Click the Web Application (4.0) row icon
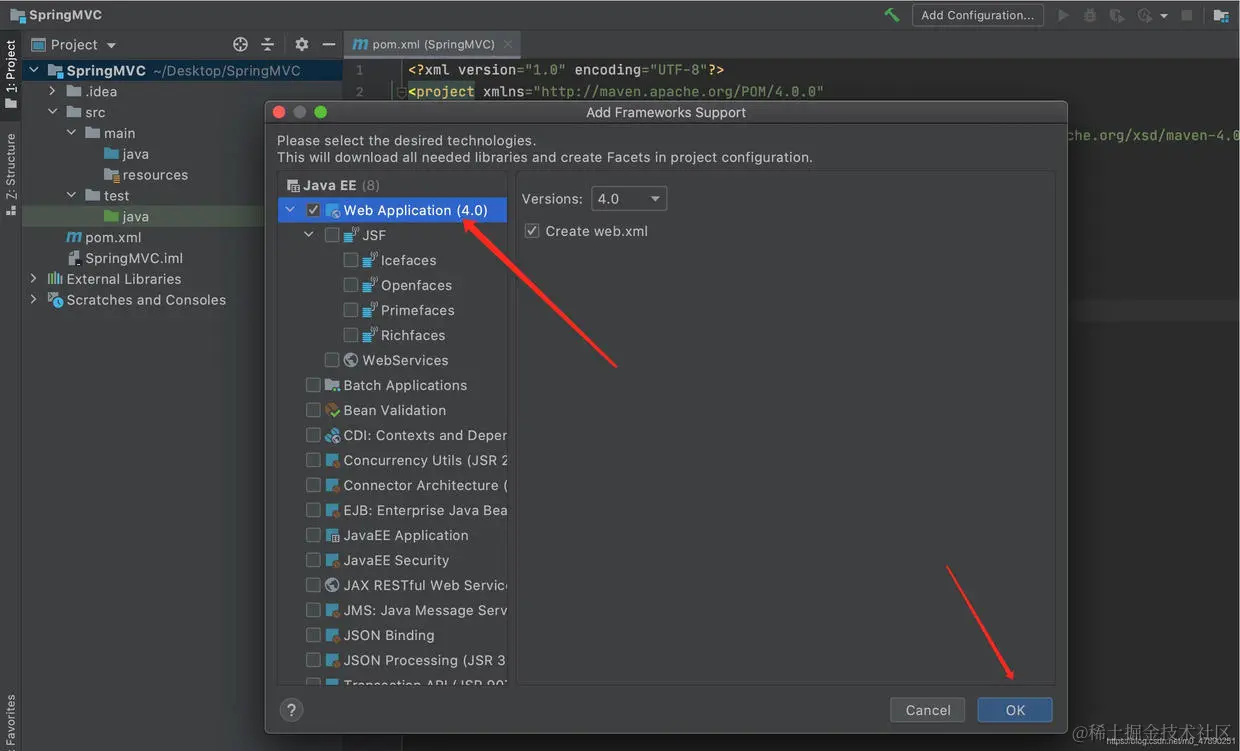 pos(333,210)
